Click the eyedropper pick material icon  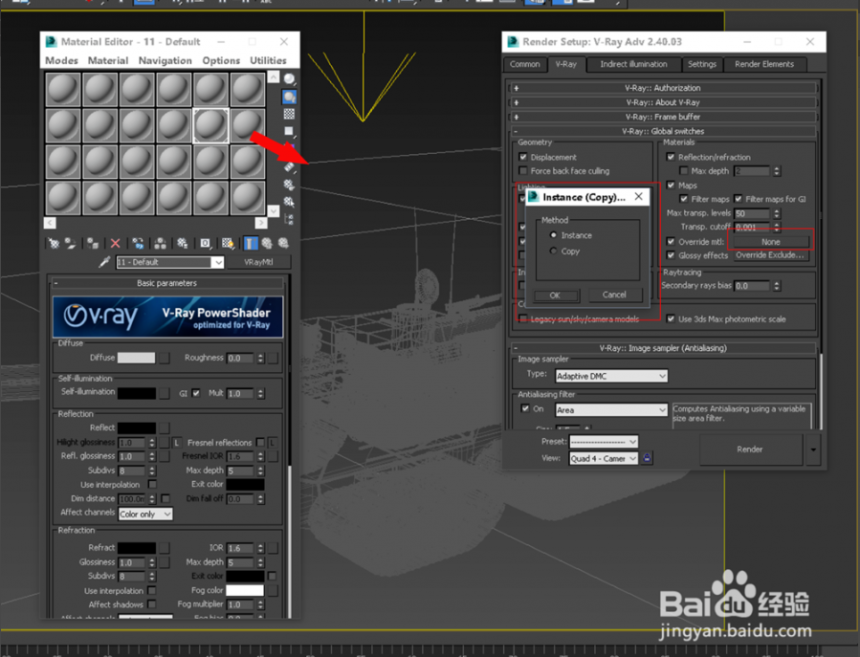coord(104,262)
